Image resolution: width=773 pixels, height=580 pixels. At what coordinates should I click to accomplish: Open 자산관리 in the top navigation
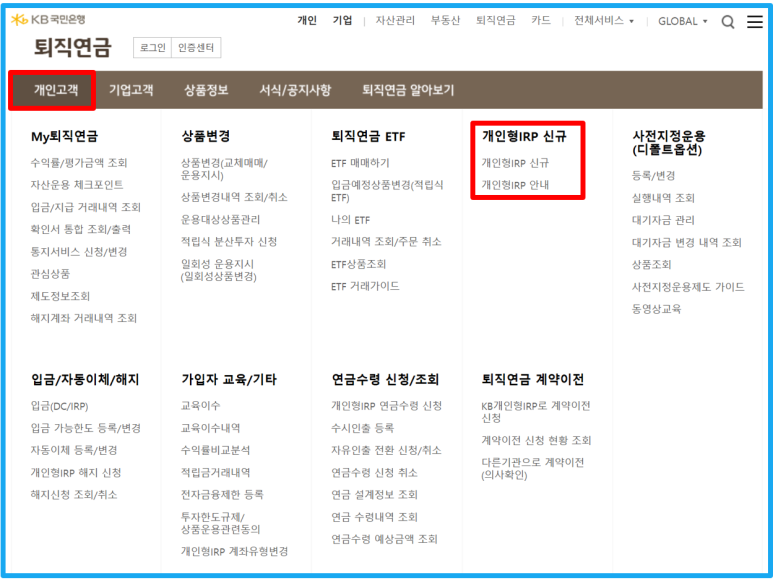click(395, 20)
